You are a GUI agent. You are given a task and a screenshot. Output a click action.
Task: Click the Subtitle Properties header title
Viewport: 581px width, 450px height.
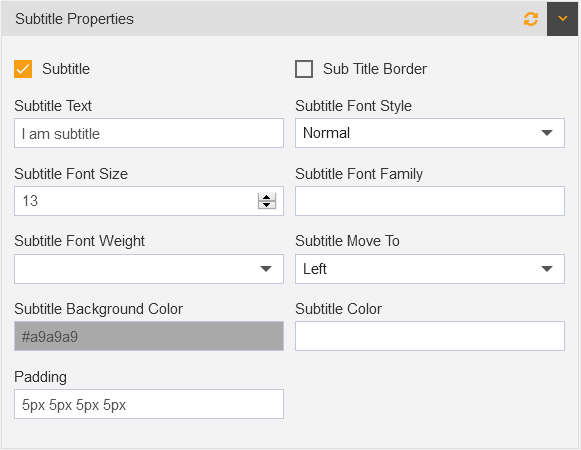coord(74,19)
